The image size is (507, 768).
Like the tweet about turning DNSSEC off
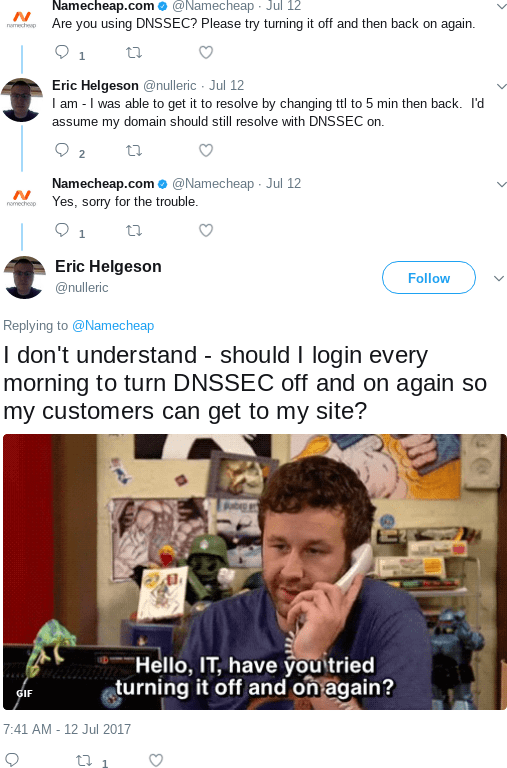pyautogui.click(x=206, y=52)
